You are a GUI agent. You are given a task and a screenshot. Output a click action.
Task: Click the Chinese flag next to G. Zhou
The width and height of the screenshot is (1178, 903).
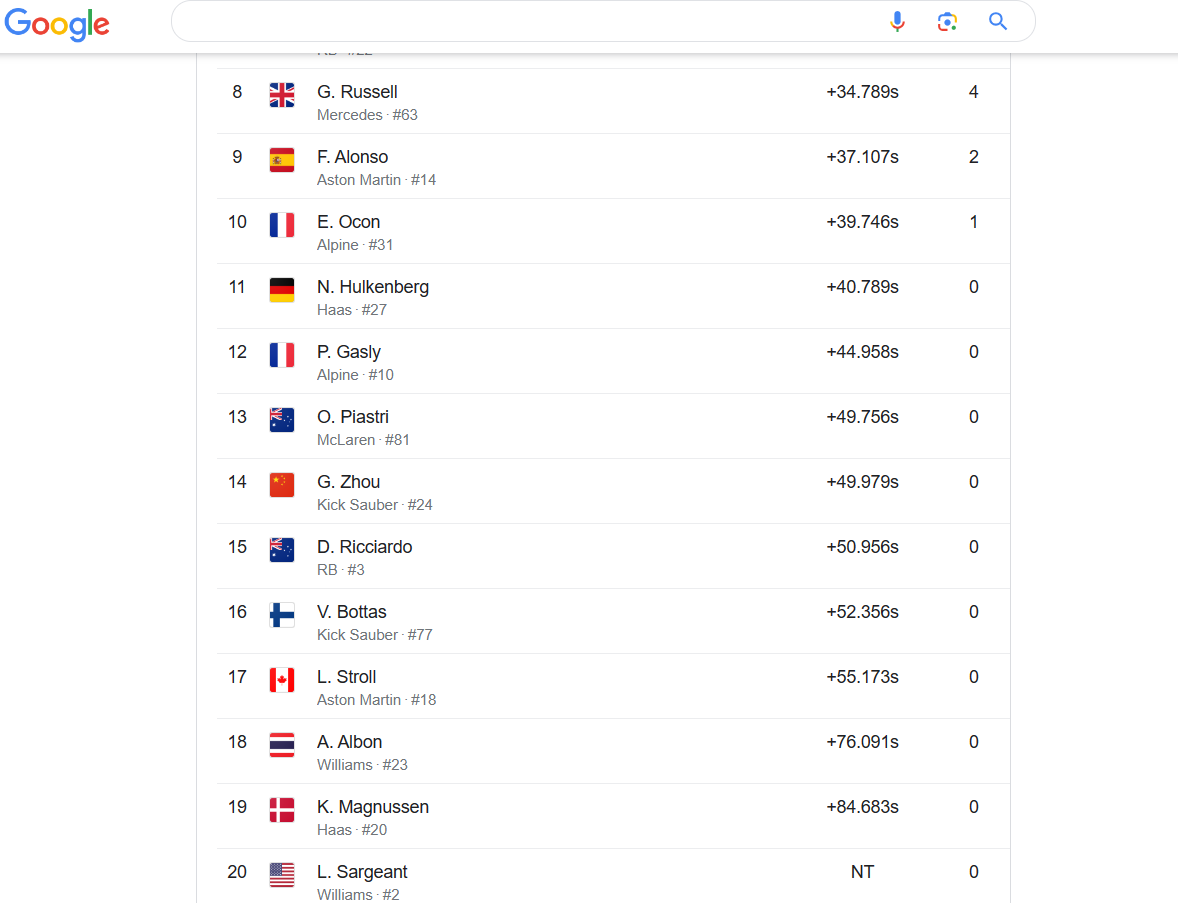(x=282, y=485)
